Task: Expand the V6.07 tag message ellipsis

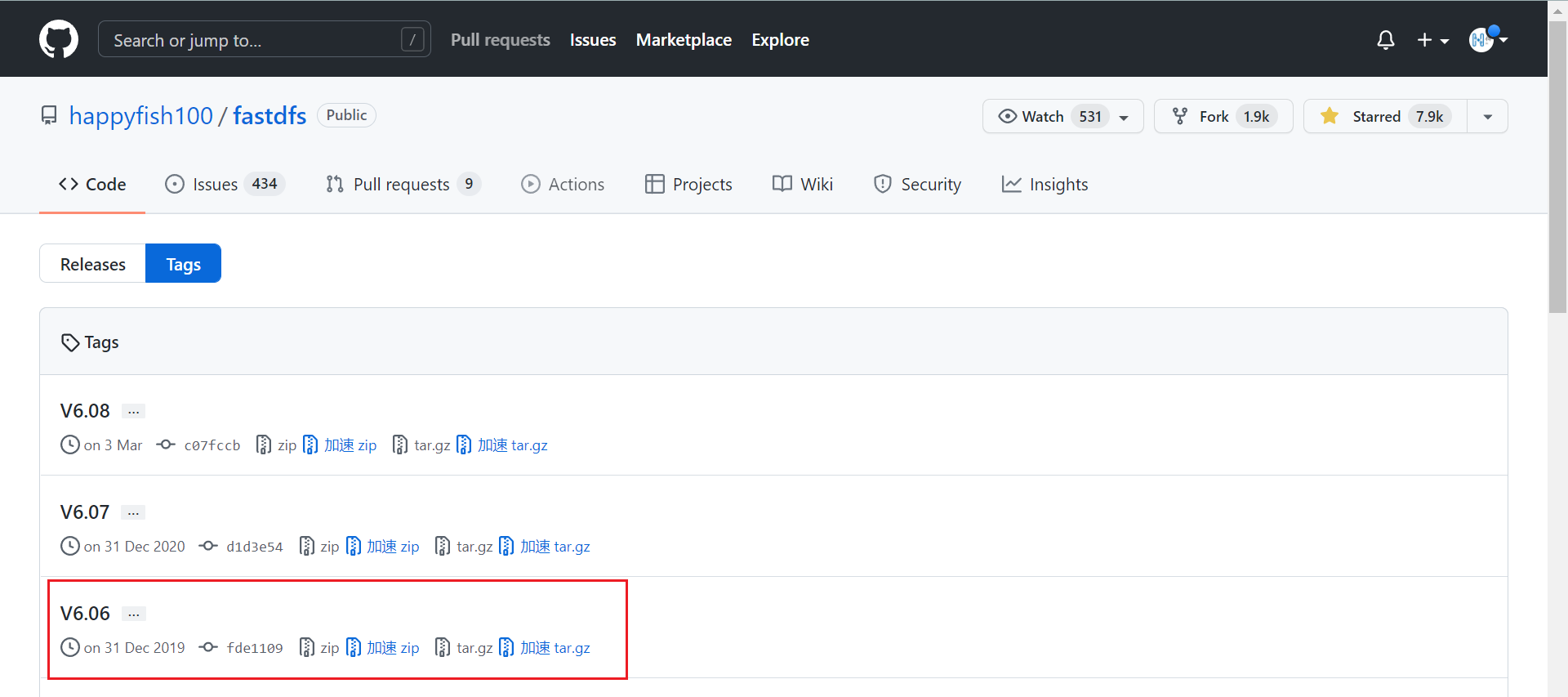Action: (133, 512)
